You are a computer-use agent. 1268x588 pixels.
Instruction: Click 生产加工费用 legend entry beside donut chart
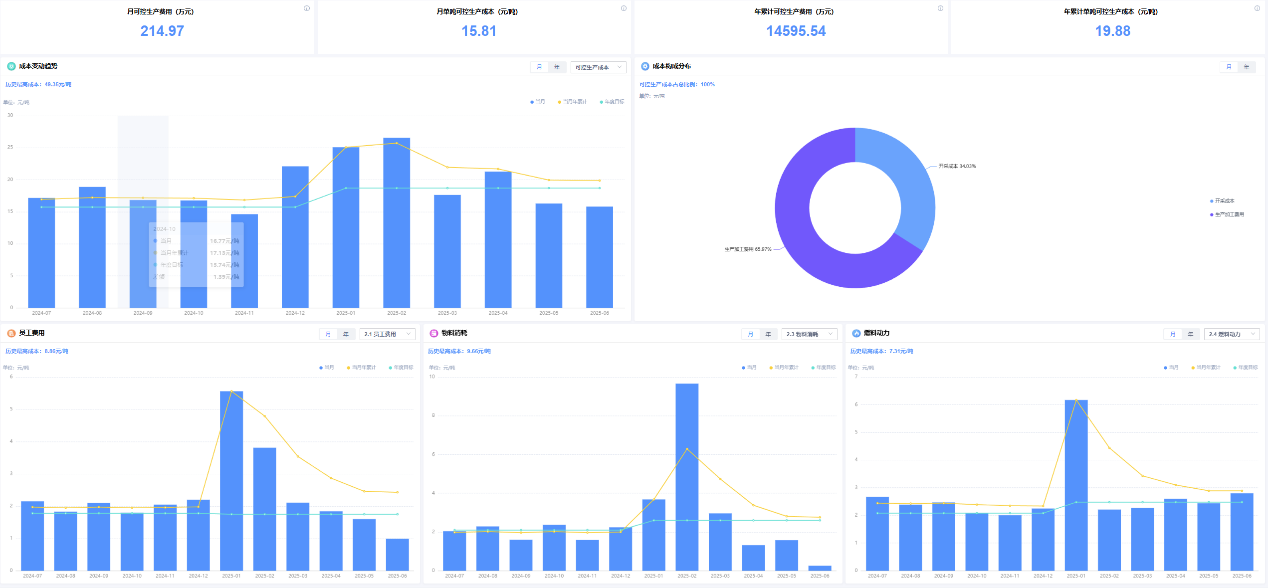point(1226,213)
